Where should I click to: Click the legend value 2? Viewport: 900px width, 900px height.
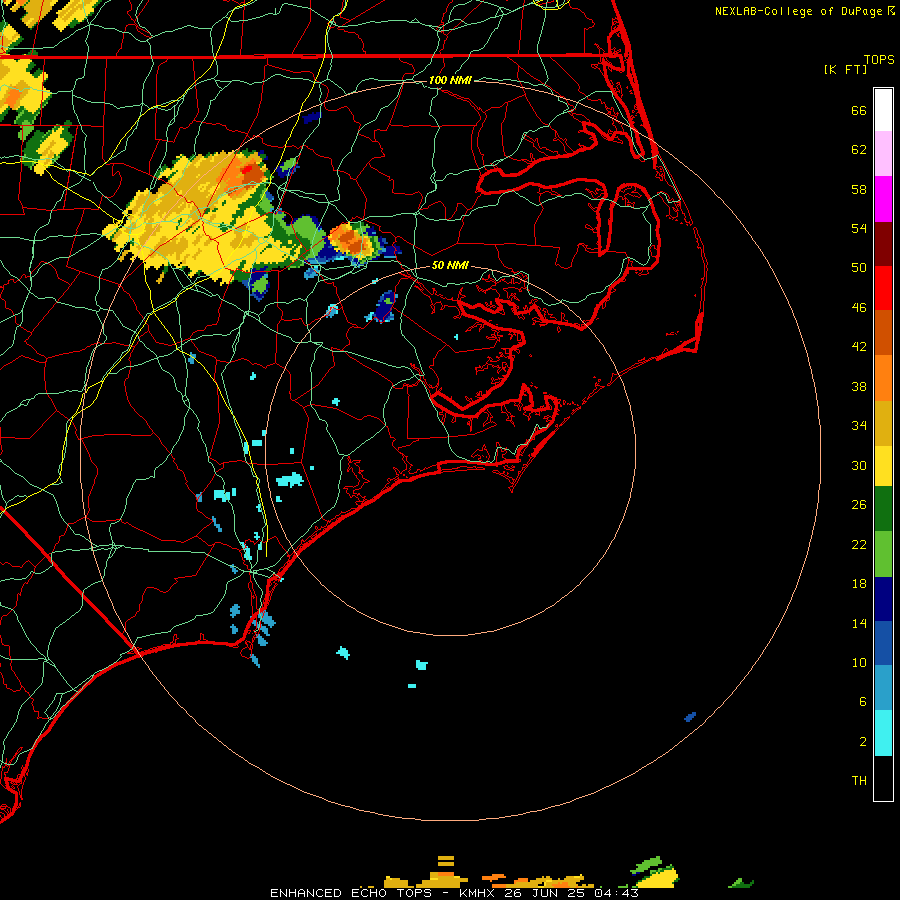[863, 742]
